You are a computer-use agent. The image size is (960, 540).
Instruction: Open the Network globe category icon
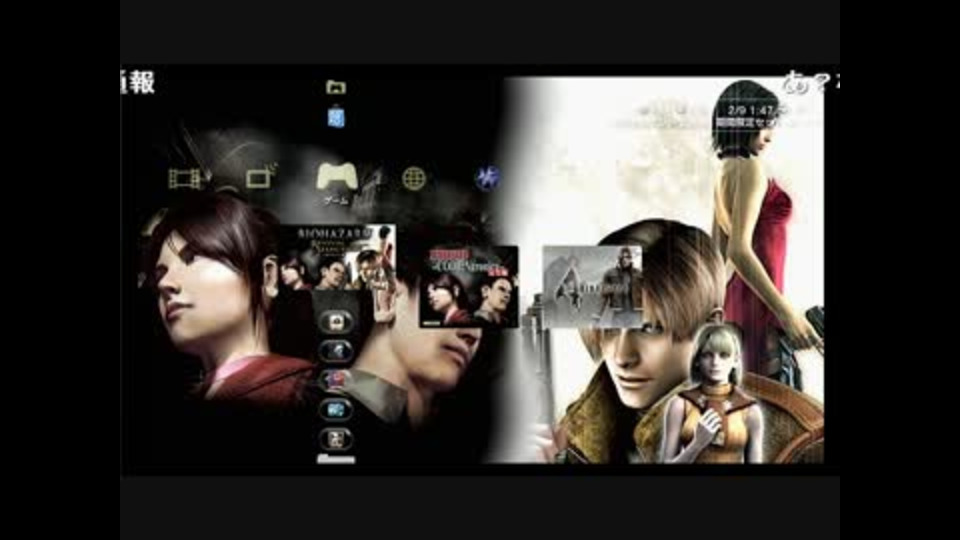point(414,178)
